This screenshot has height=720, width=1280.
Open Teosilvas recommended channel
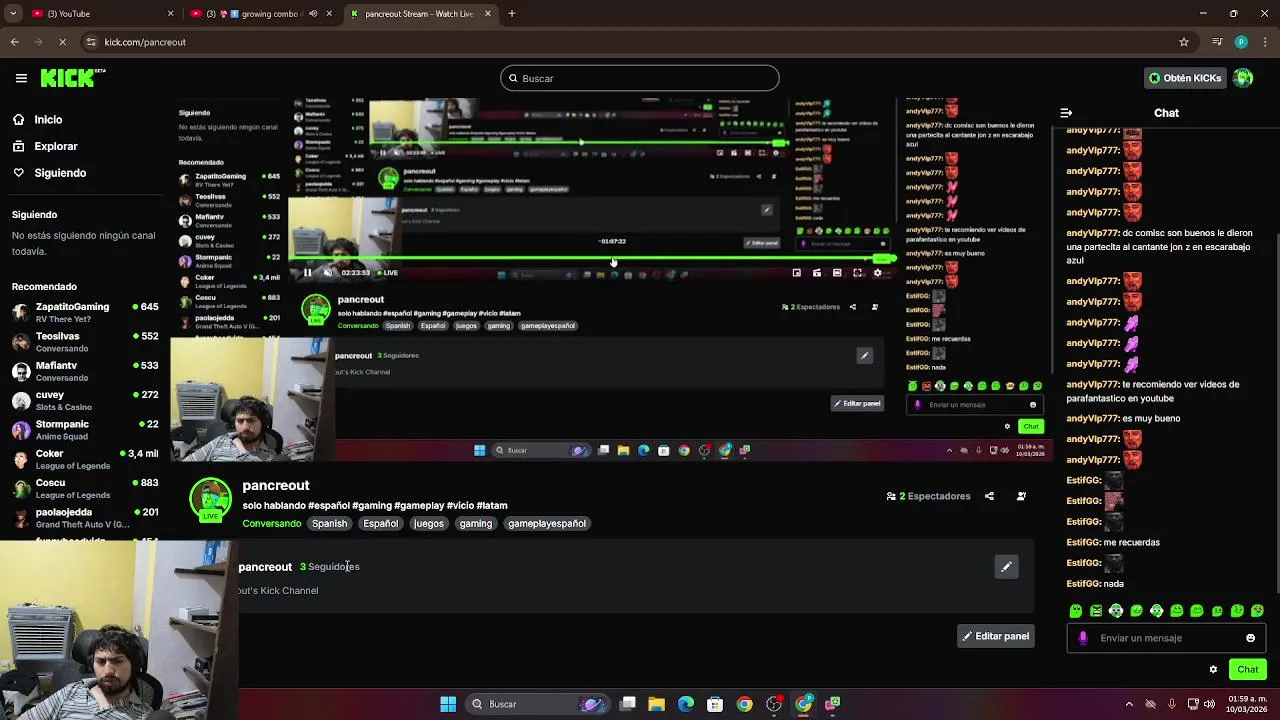click(85, 342)
